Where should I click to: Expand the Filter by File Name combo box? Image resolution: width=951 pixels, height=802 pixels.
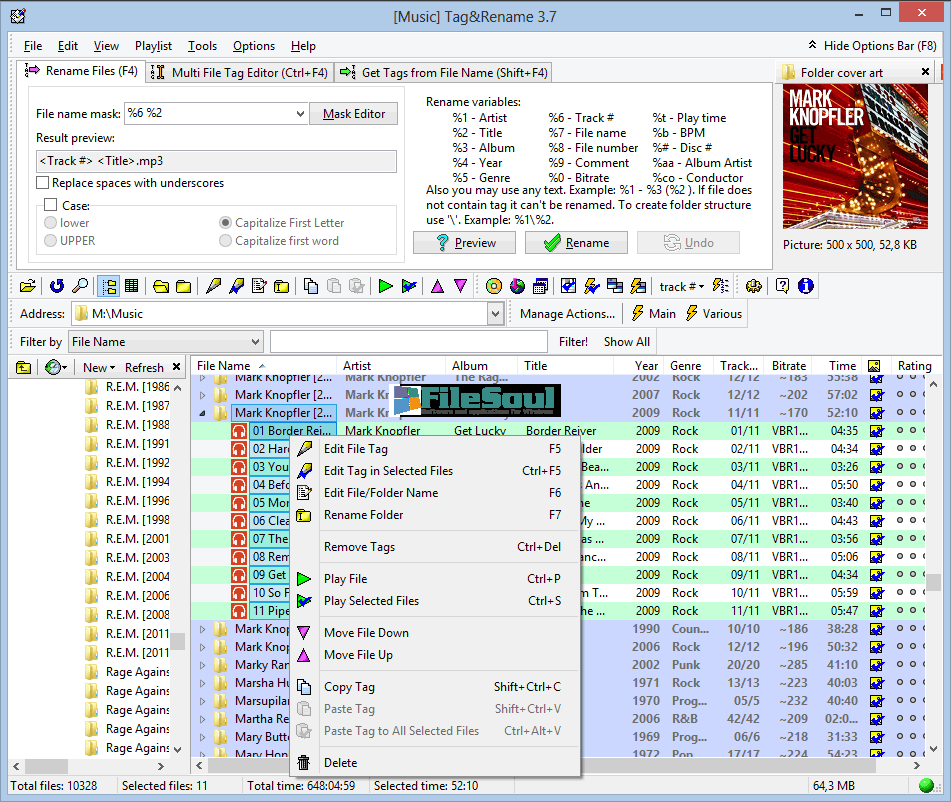click(254, 342)
